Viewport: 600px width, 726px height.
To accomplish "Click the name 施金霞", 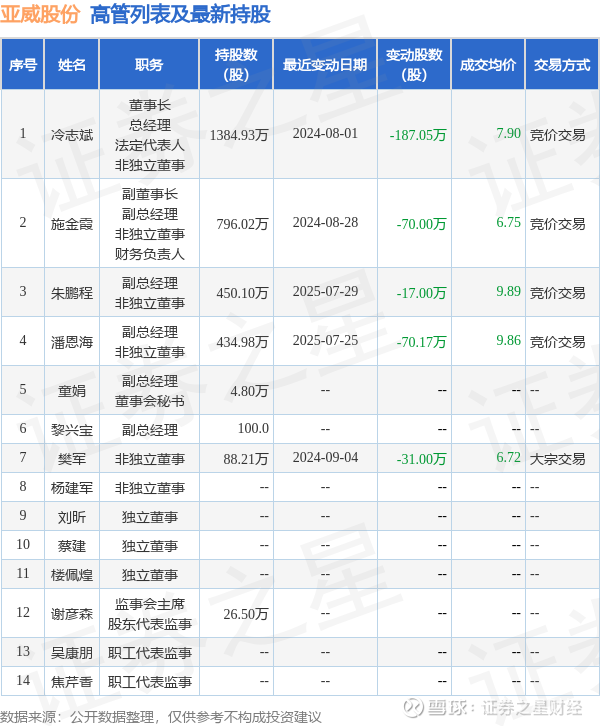I will pos(72,224).
